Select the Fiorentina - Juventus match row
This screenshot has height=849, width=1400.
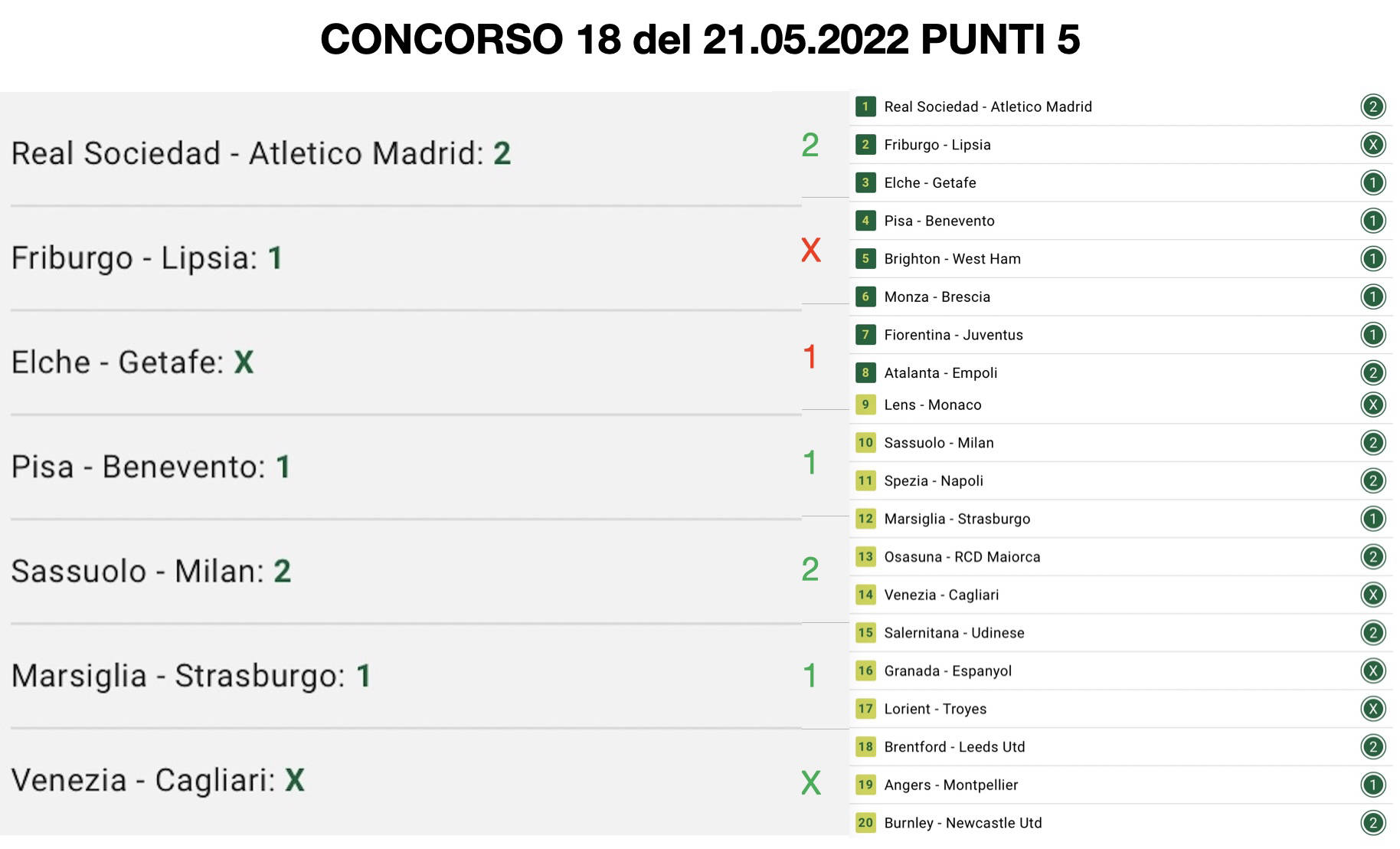[954, 335]
